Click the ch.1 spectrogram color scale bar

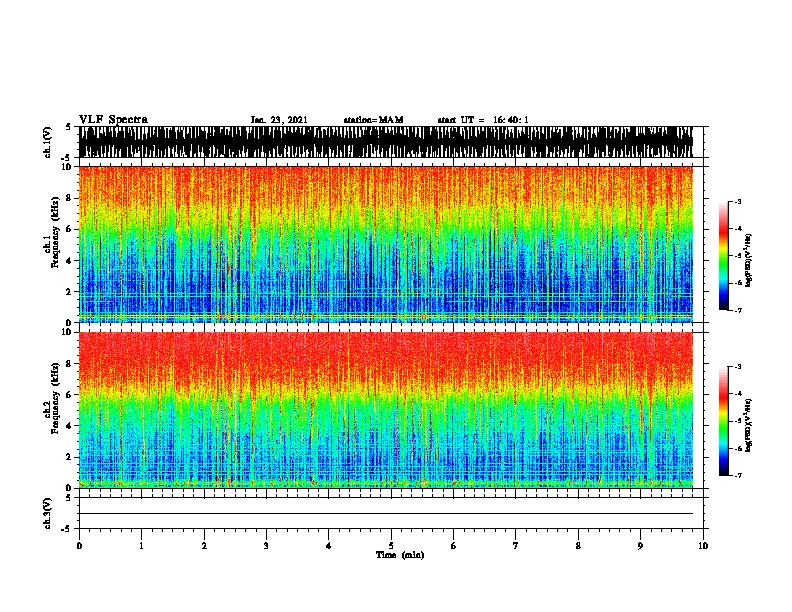click(724, 256)
